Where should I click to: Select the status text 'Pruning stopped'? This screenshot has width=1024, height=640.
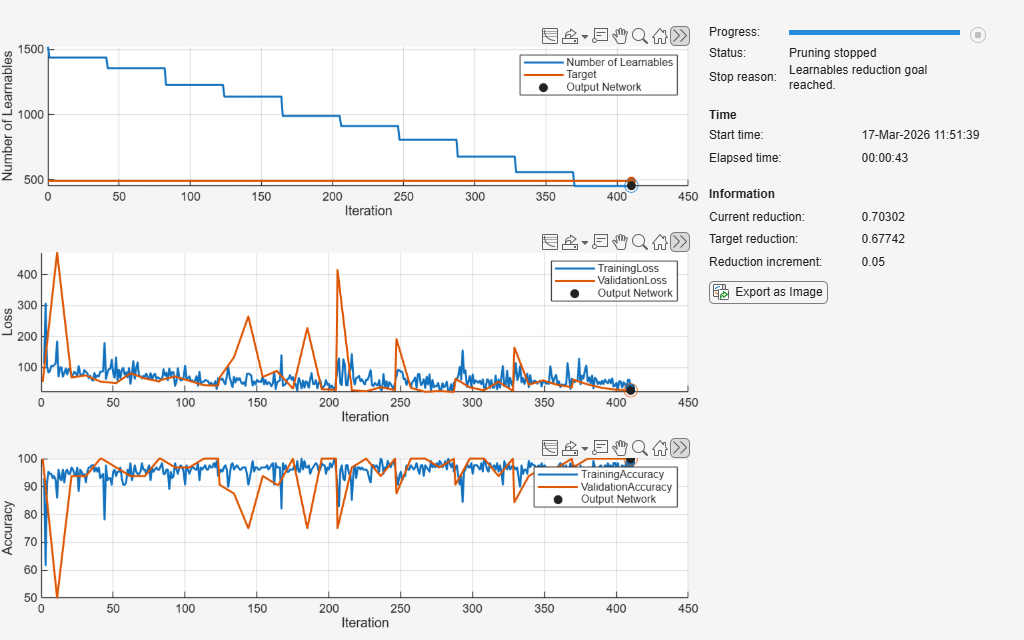[x=833, y=52]
